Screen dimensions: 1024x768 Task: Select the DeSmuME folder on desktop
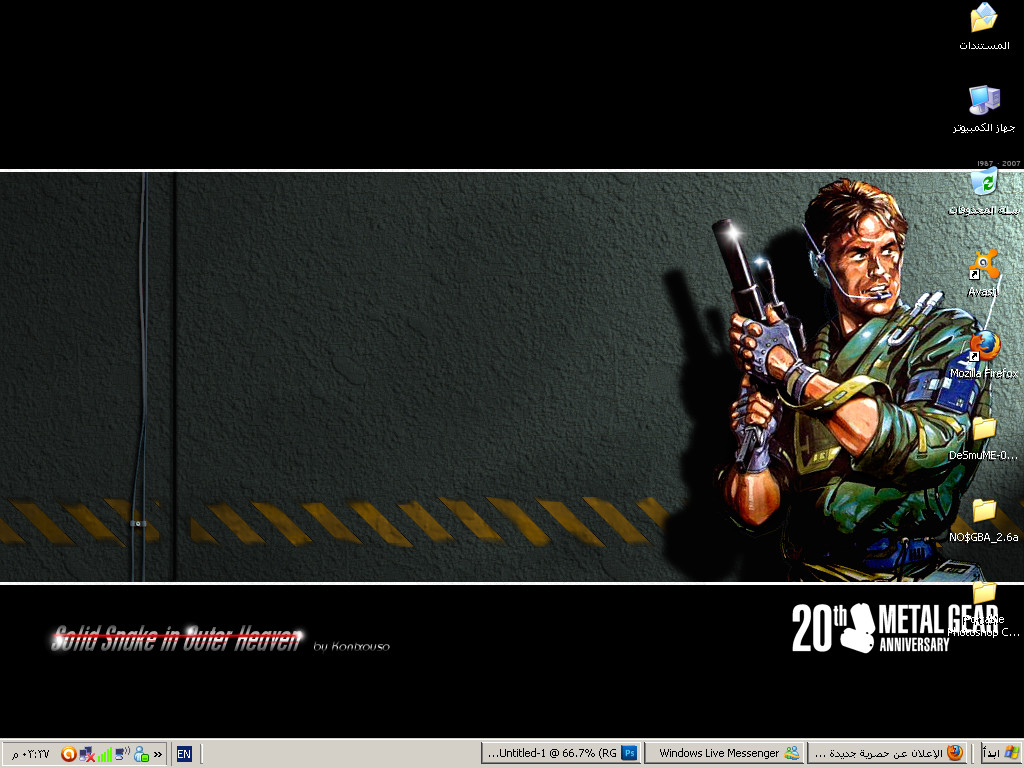click(984, 439)
